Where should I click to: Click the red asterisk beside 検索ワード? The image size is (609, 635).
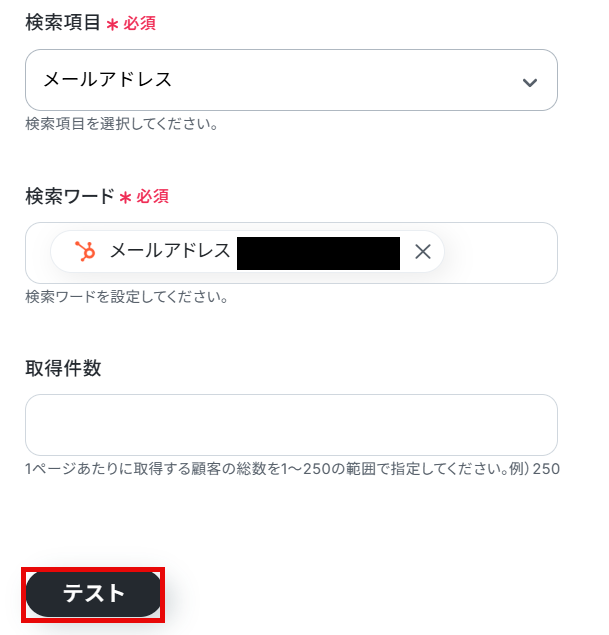pos(125,198)
